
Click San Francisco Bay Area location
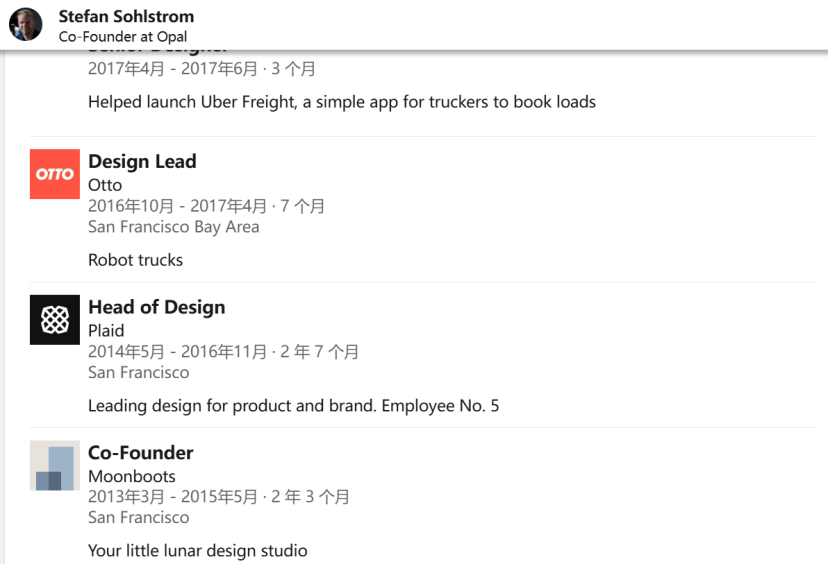pyautogui.click(x=174, y=227)
